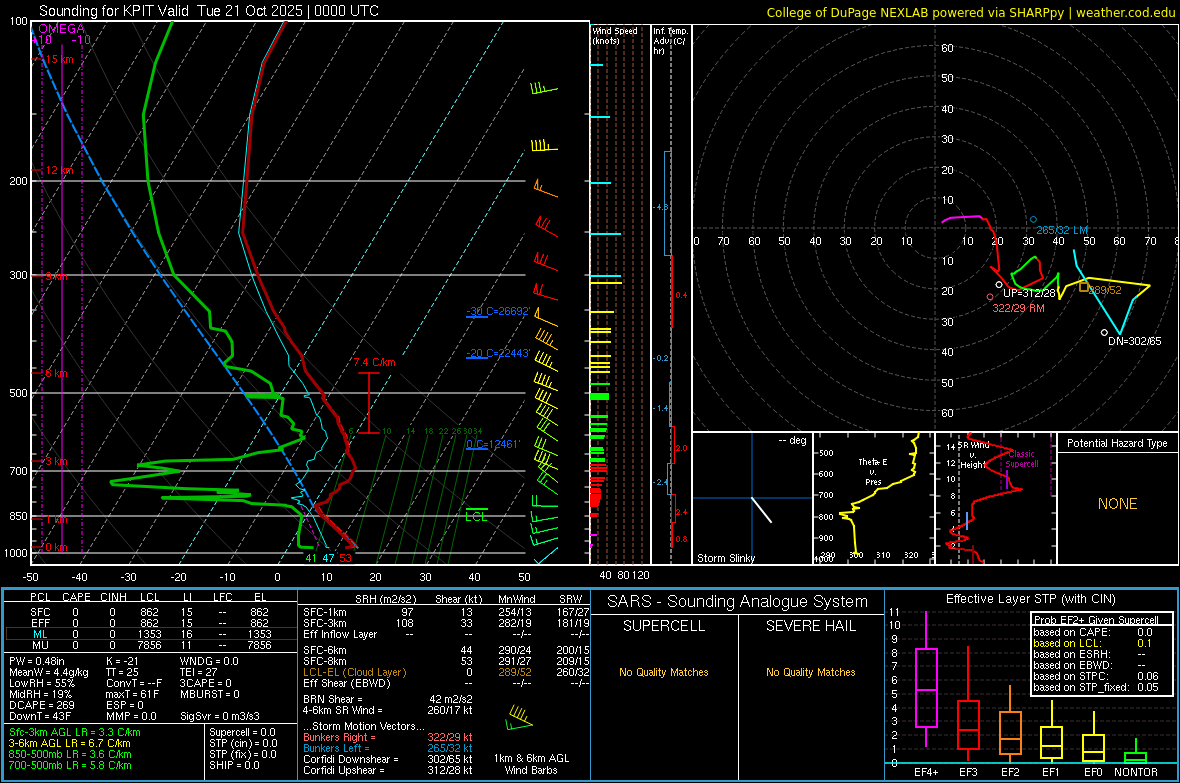This screenshot has width=1180, height=783.
Task: Click the 'SARS - Sounding Analogue System' heading
Action: click(x=737, y=602)
